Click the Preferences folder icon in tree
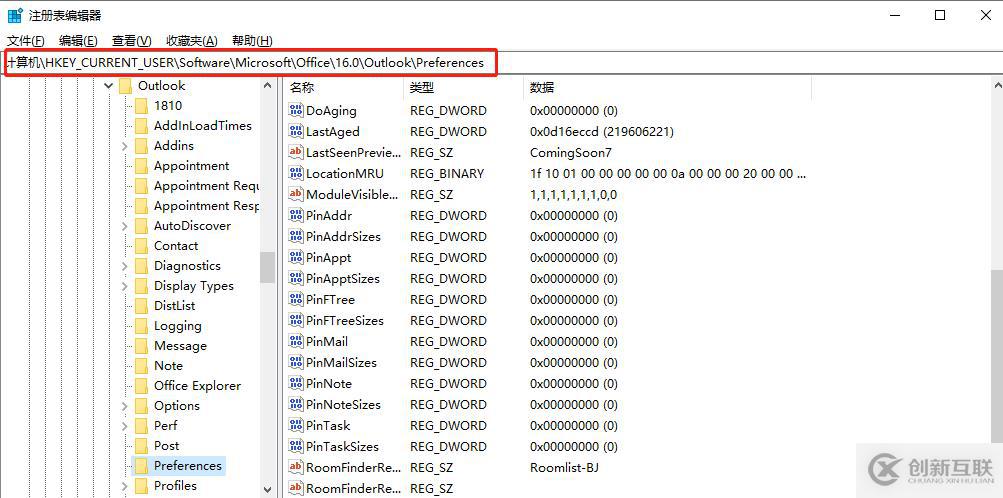 click(x=141, y=465)
